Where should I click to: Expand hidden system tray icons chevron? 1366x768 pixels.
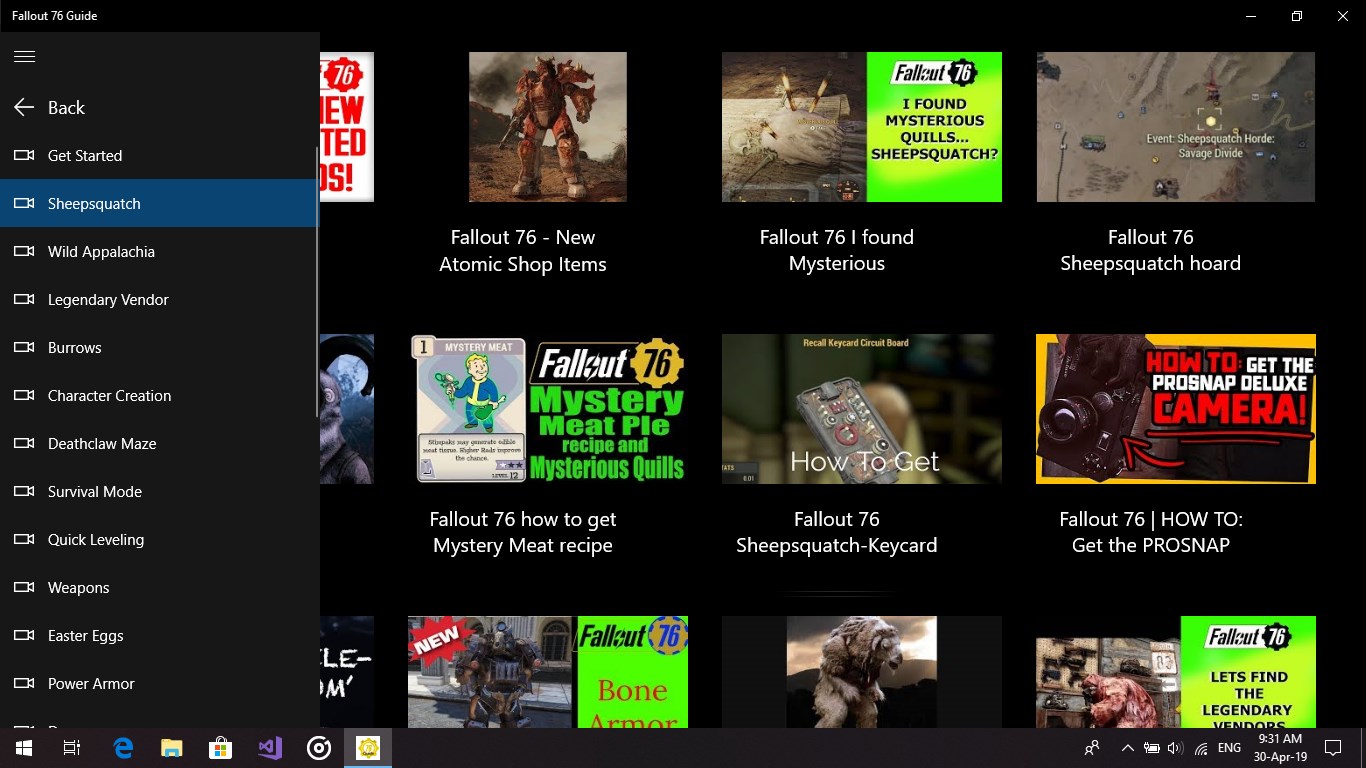pyautogui.click(x=1128, y=748)
